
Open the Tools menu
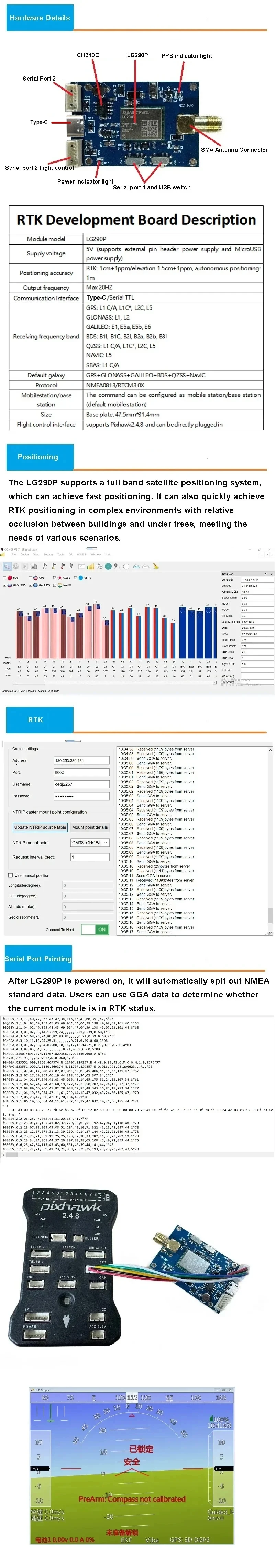(61, 555)
